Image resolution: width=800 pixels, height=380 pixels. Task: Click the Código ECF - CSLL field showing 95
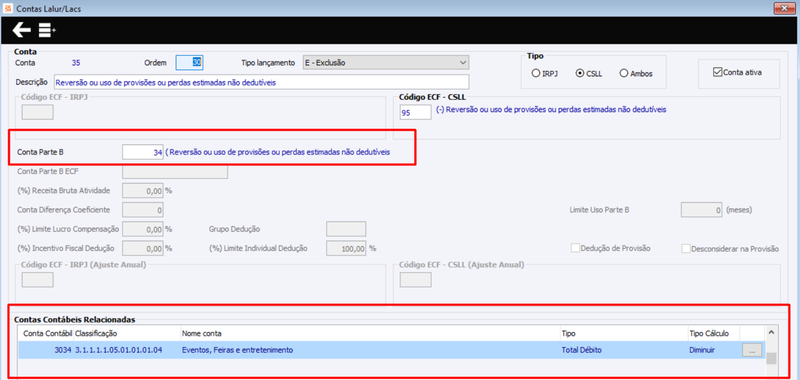click(x=415, y=112)
